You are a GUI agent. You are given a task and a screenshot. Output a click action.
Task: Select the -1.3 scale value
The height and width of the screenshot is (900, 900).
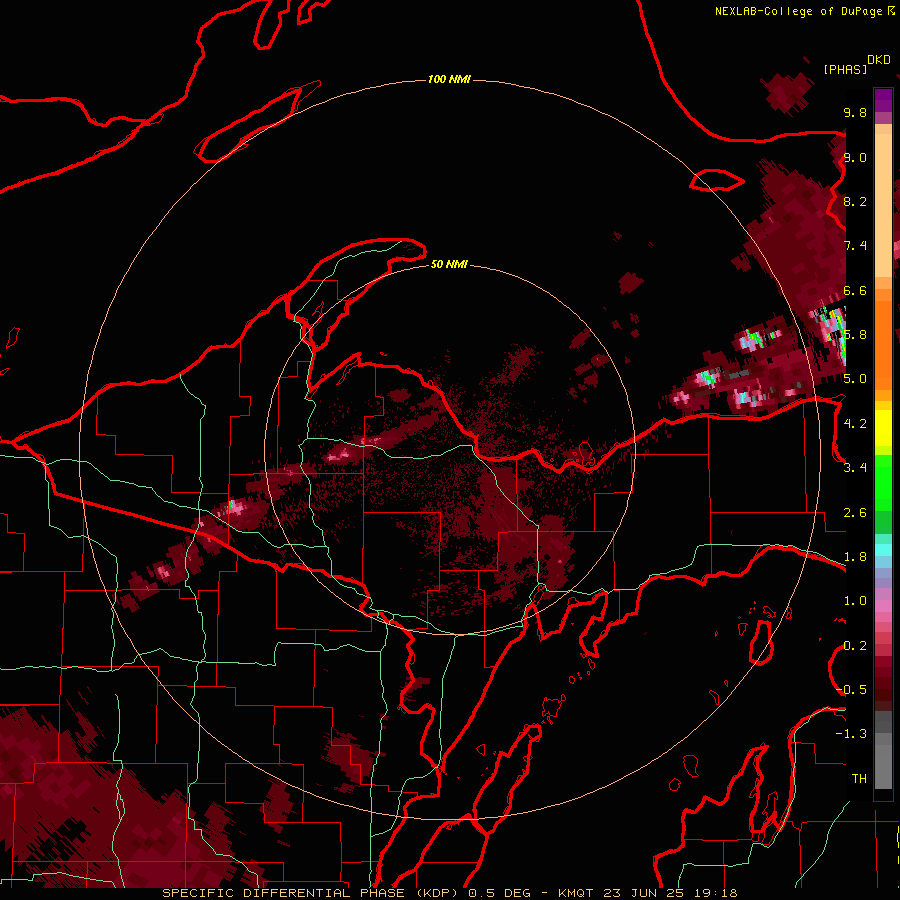851,734
